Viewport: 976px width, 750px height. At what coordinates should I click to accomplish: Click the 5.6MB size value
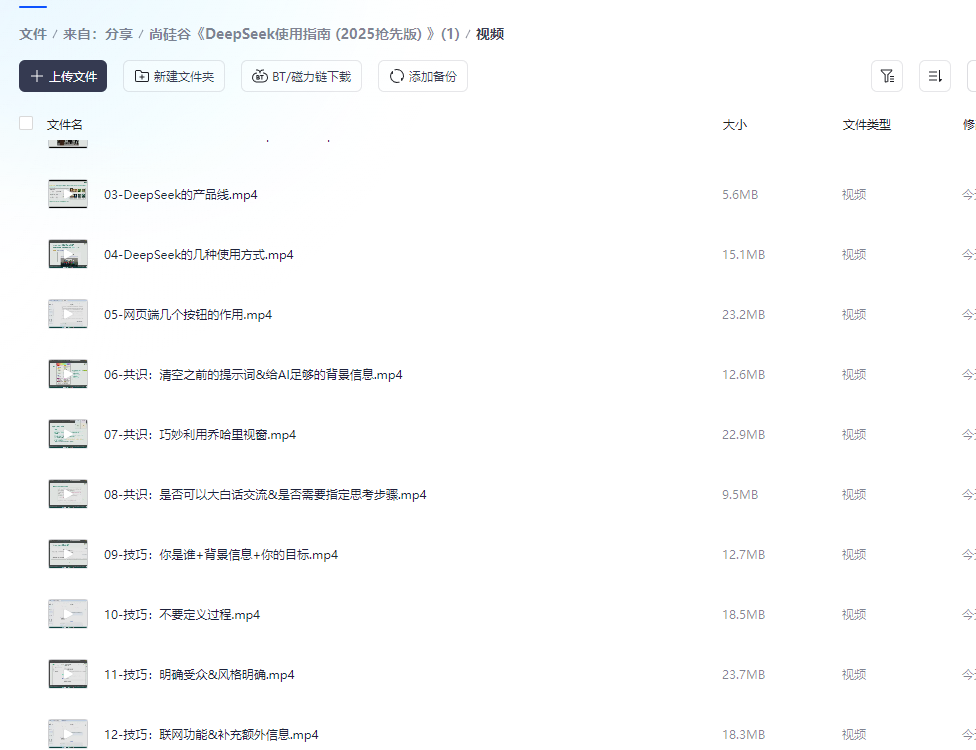740,195
